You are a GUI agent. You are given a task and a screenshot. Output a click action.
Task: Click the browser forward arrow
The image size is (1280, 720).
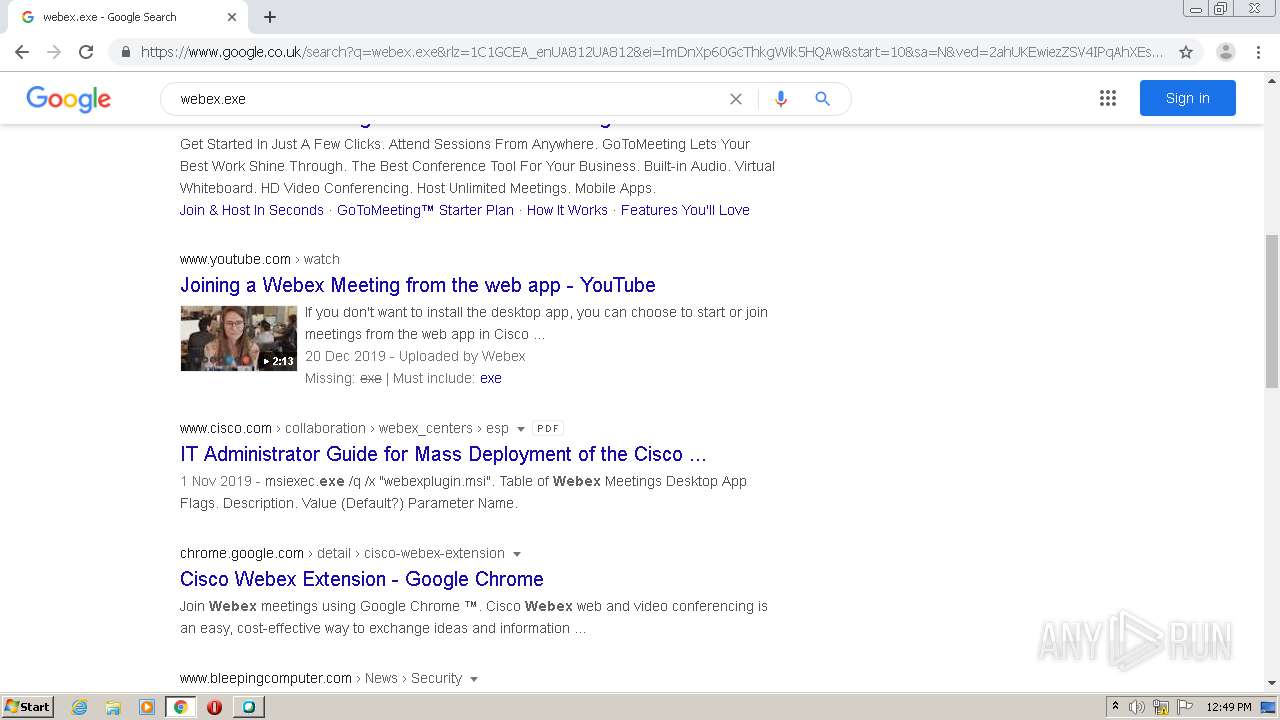[54, 52]
